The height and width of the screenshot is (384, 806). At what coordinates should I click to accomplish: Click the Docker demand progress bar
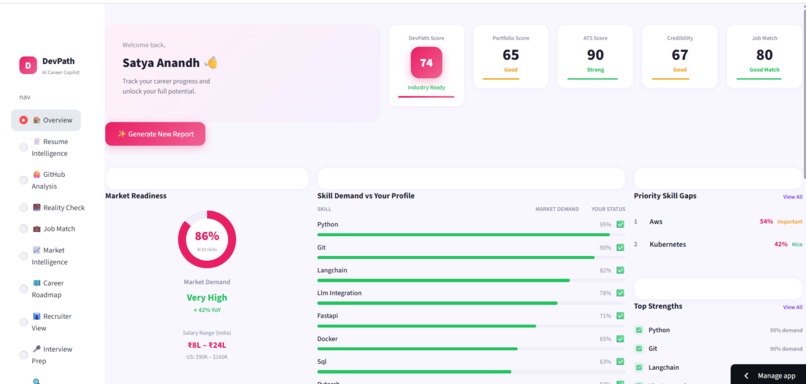(x=471, y=349)
